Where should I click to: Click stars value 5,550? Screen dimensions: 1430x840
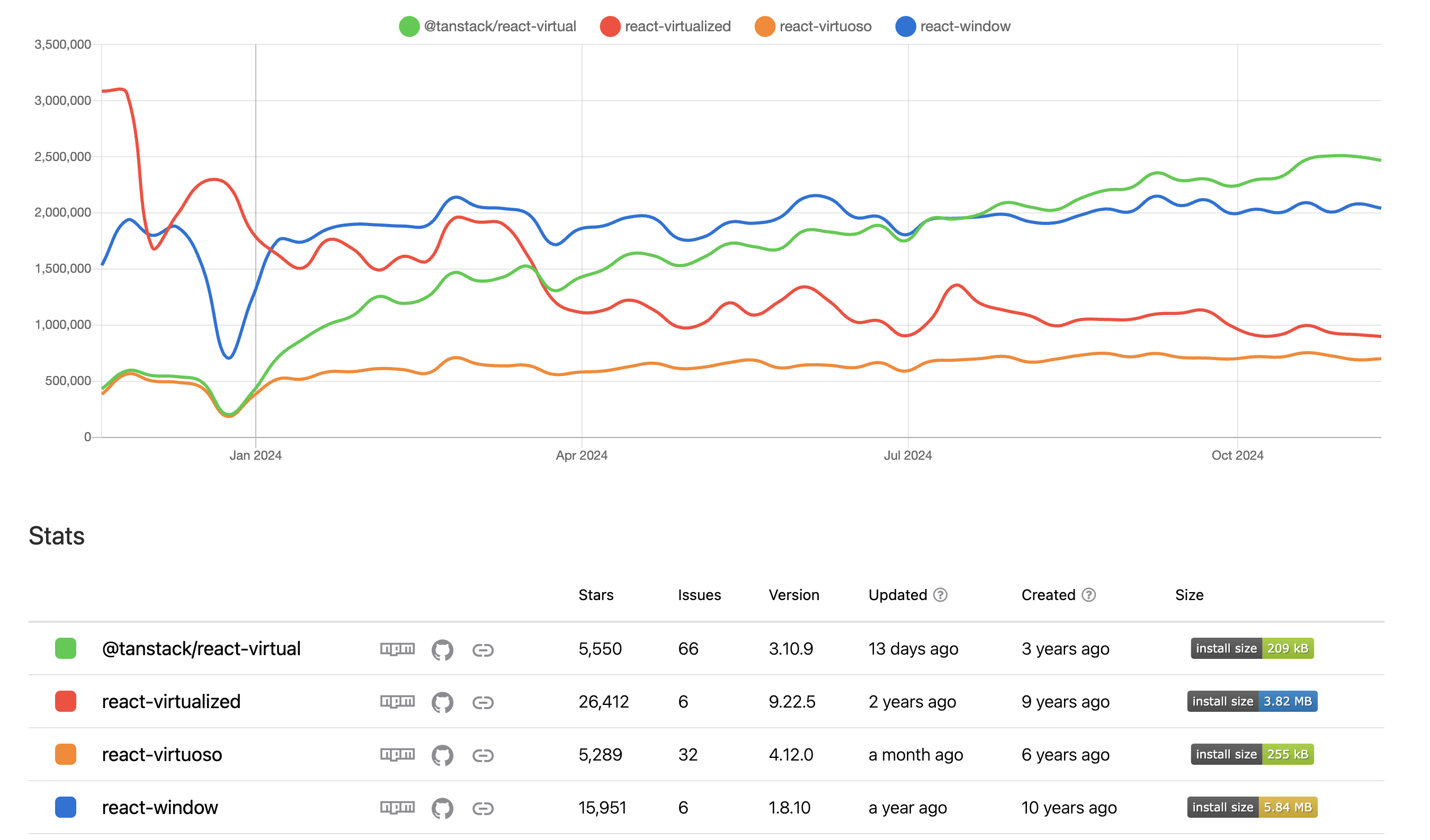[601, 649]
